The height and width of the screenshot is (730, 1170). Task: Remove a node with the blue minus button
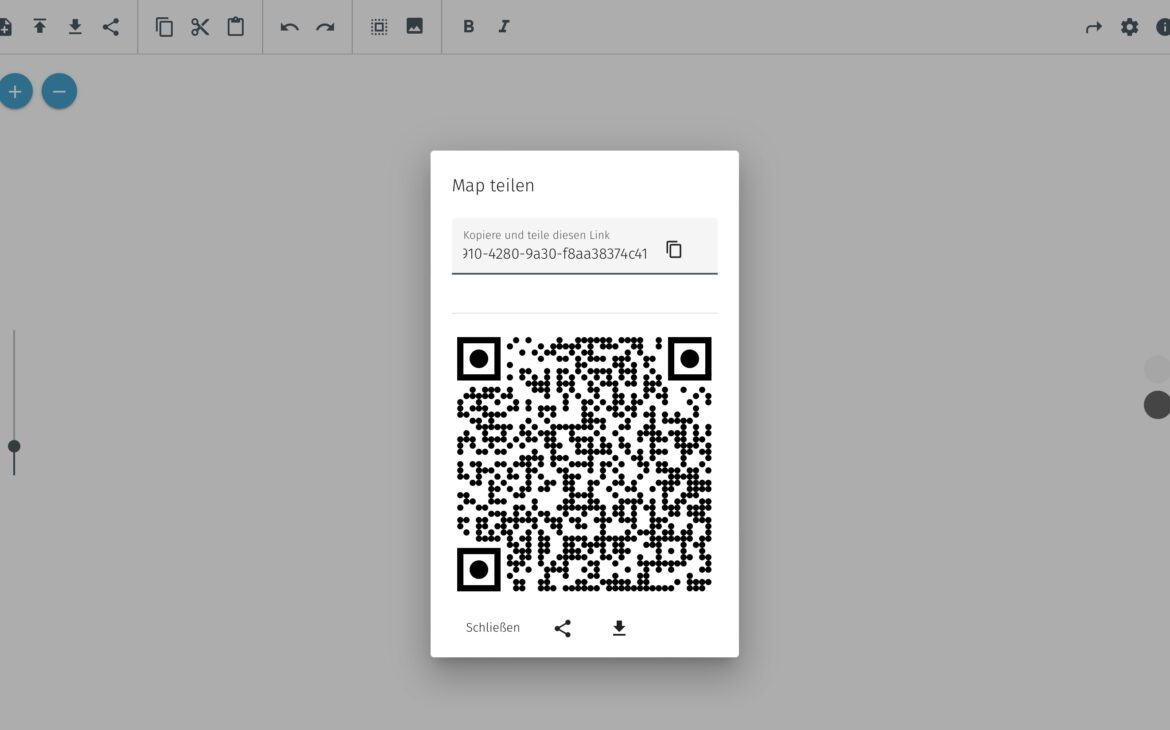(60, 91)
